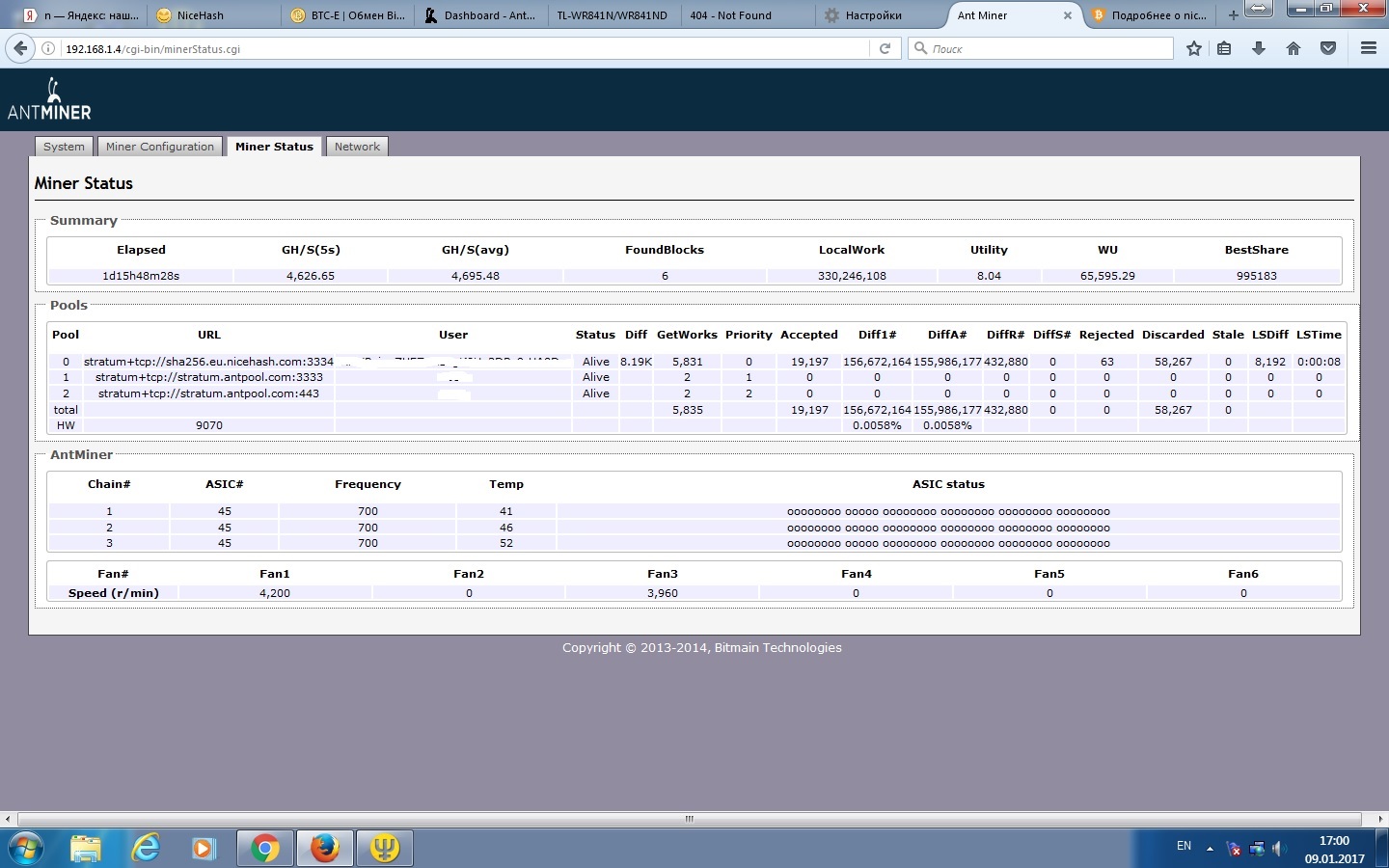The image size is (1389, 868).
Task: Open the network tray icon
Action: (x=1257, y=849)
